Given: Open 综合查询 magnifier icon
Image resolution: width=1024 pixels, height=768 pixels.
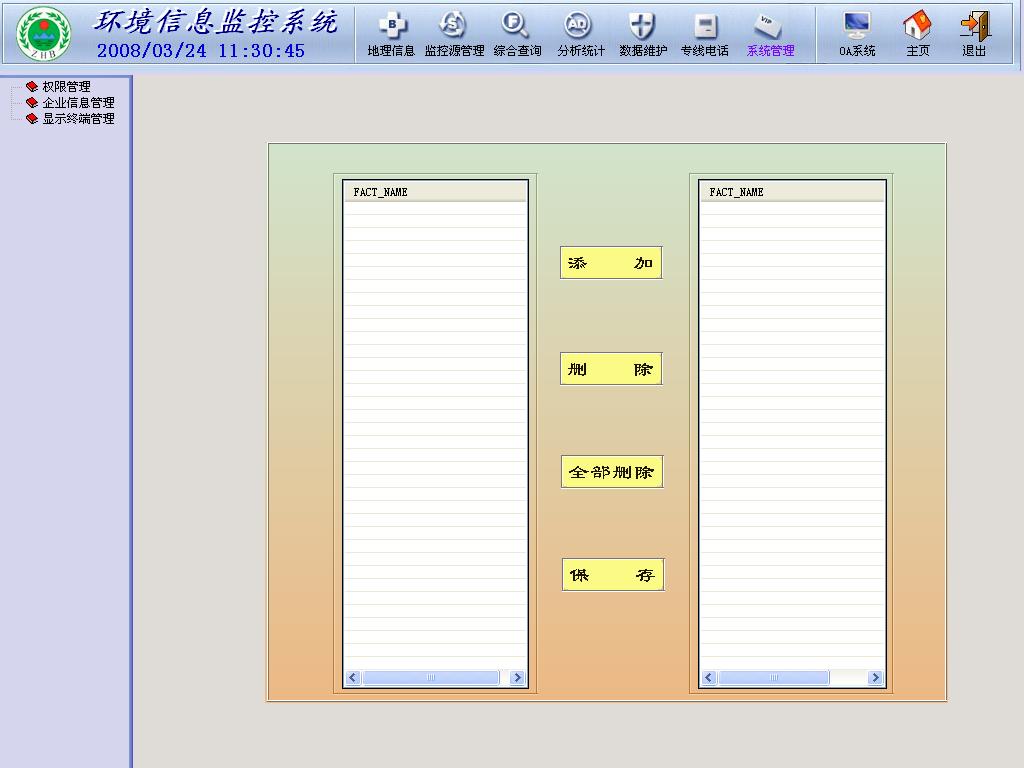Looking at the screenshot, I should [517, 27].
